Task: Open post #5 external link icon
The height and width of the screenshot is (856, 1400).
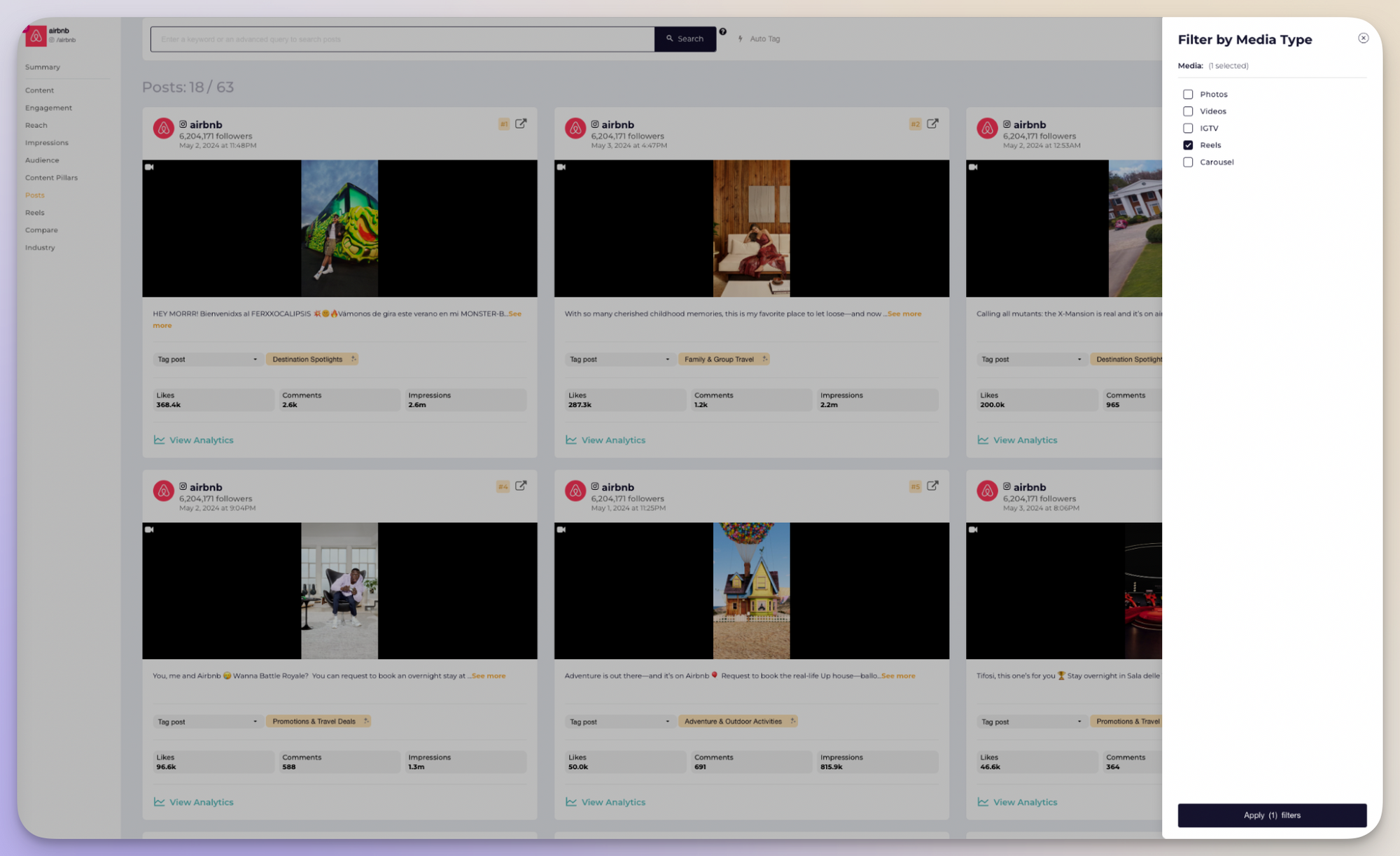Action: (932, 486)
